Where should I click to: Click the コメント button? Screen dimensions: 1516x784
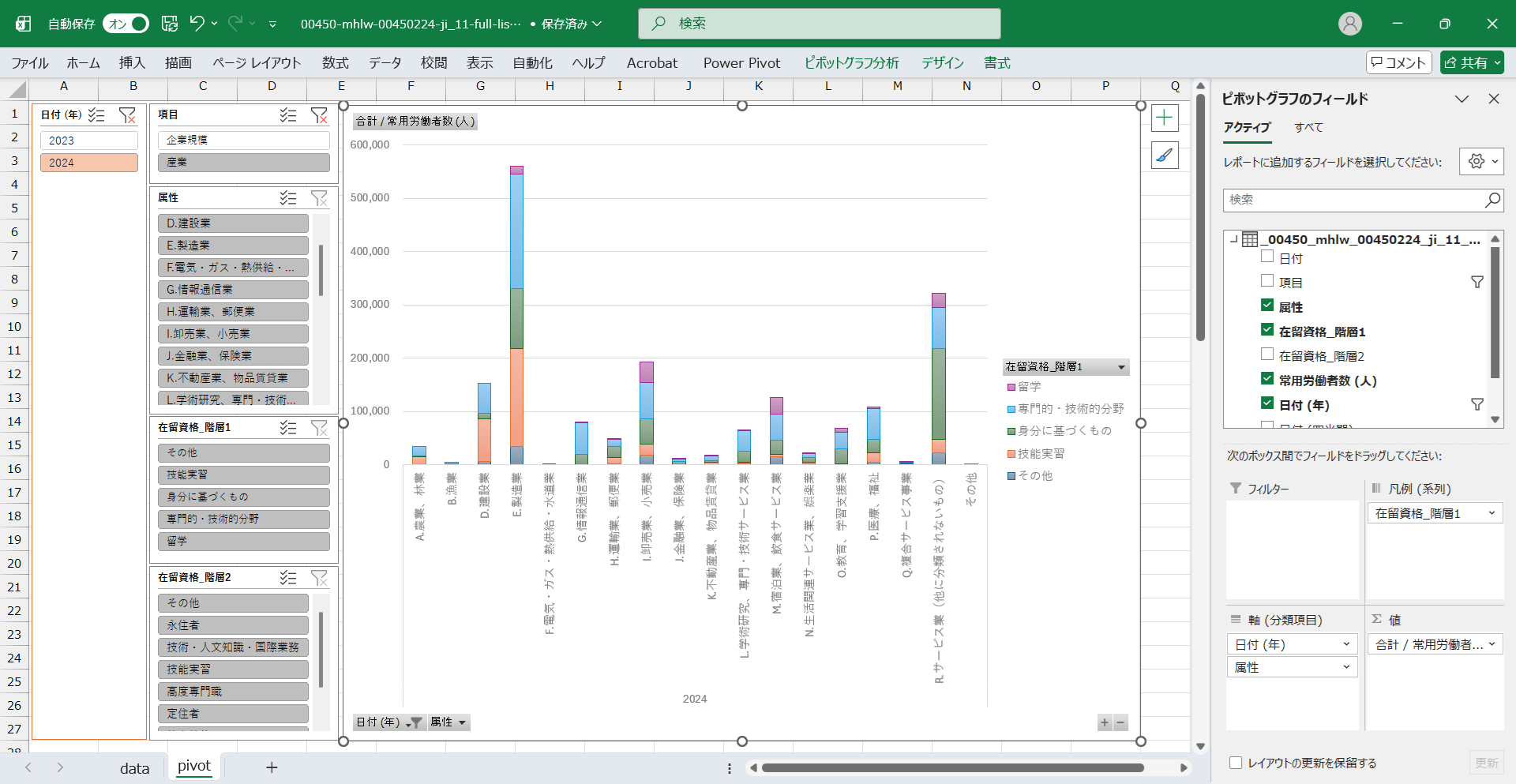click(1398, 63)
